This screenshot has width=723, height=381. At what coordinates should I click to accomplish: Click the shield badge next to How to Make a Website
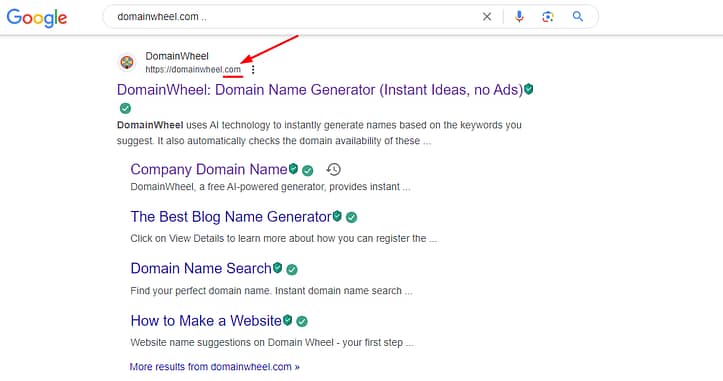pyautogui.click(x=287, y=320)
